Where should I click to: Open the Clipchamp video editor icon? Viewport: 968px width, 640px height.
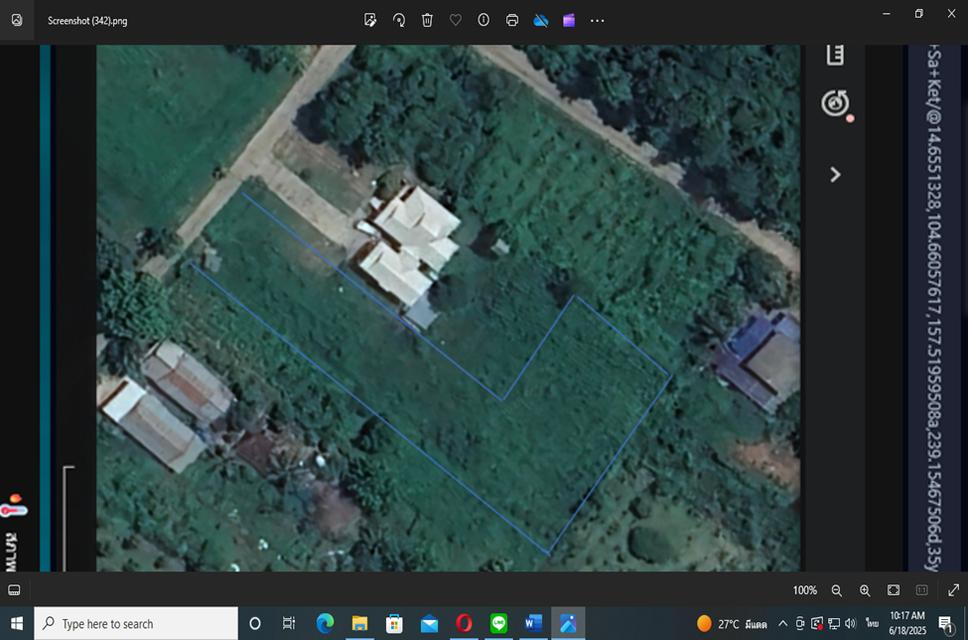tap(569, 20)
